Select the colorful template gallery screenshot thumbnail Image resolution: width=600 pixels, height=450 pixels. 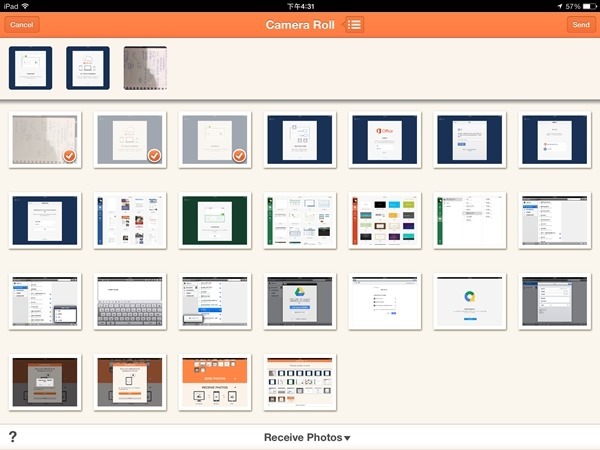[x=385, y=220]
